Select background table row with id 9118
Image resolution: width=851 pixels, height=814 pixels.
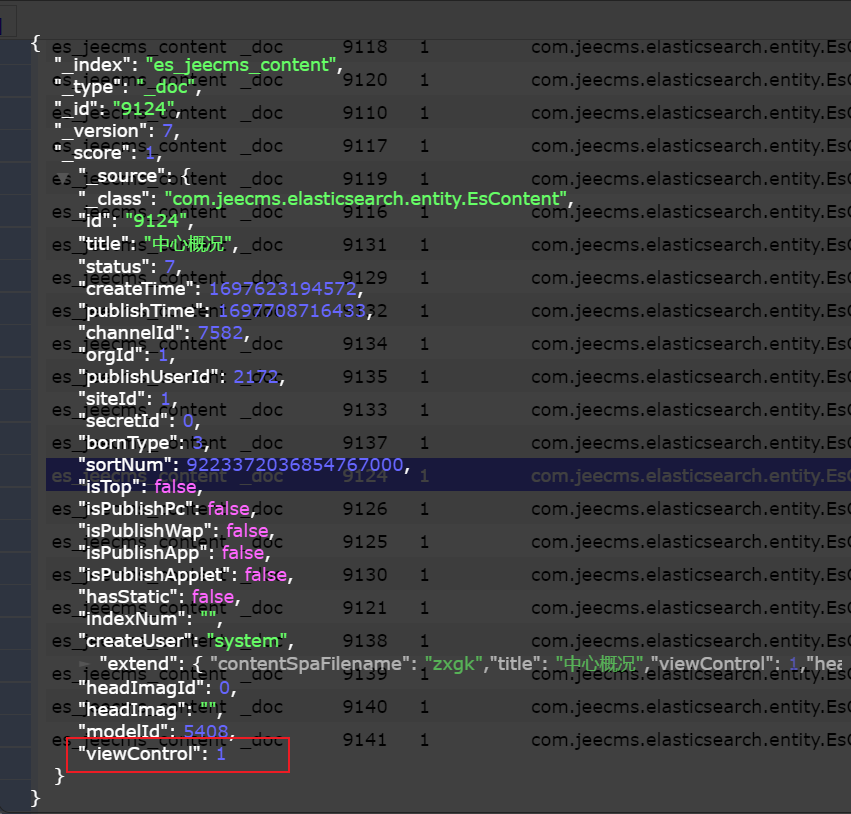click(448, 47)
